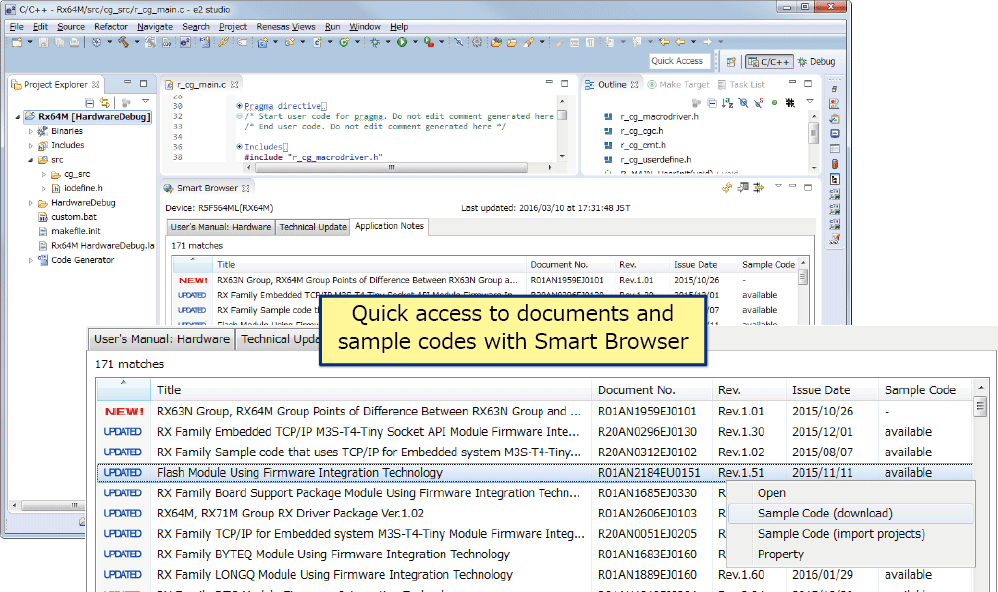Collapse the src folder node
998x592 pixels.
(30, 159)
